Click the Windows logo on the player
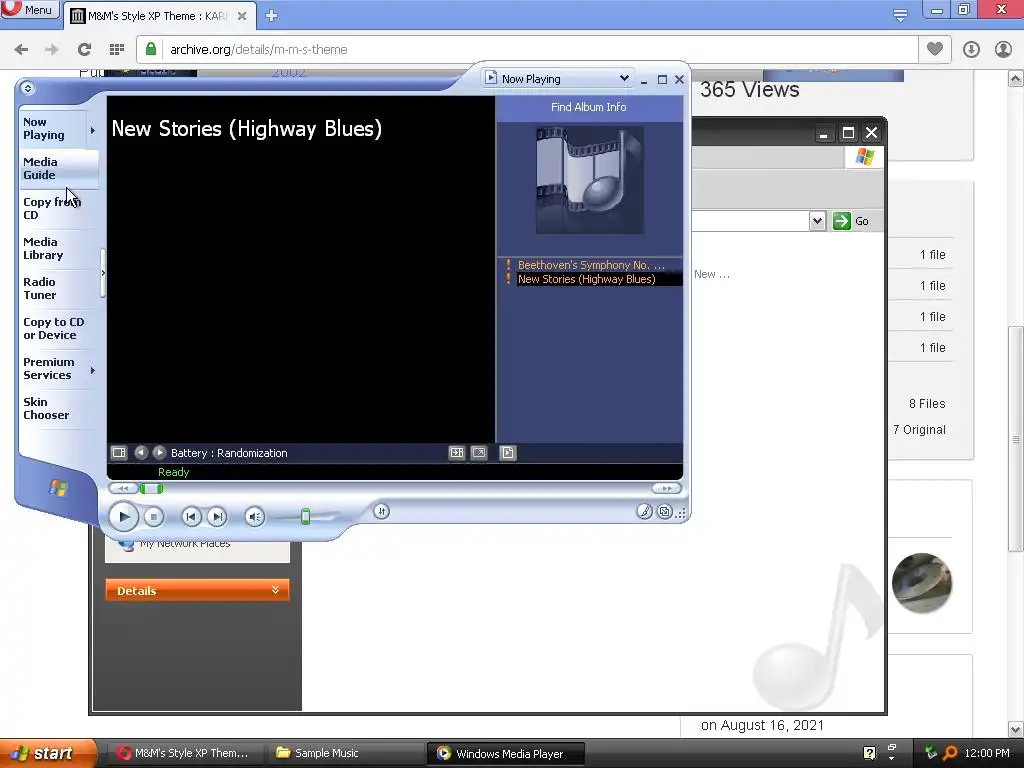 [58, 488]
